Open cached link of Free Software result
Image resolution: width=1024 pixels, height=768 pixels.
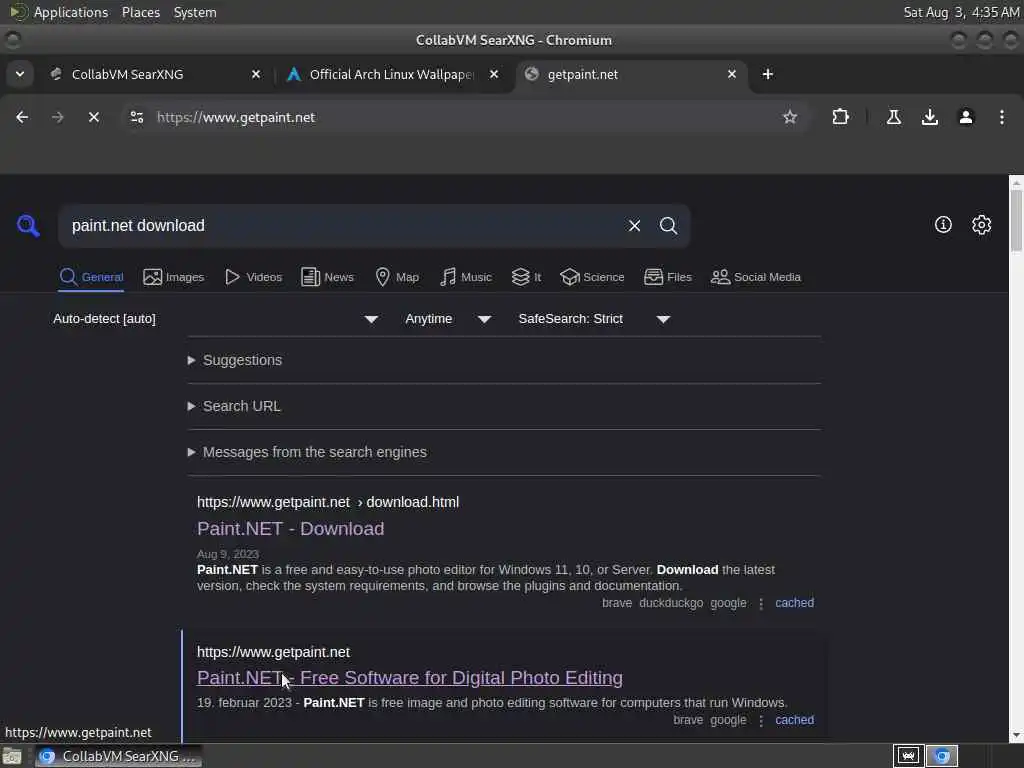click(794, 720)
